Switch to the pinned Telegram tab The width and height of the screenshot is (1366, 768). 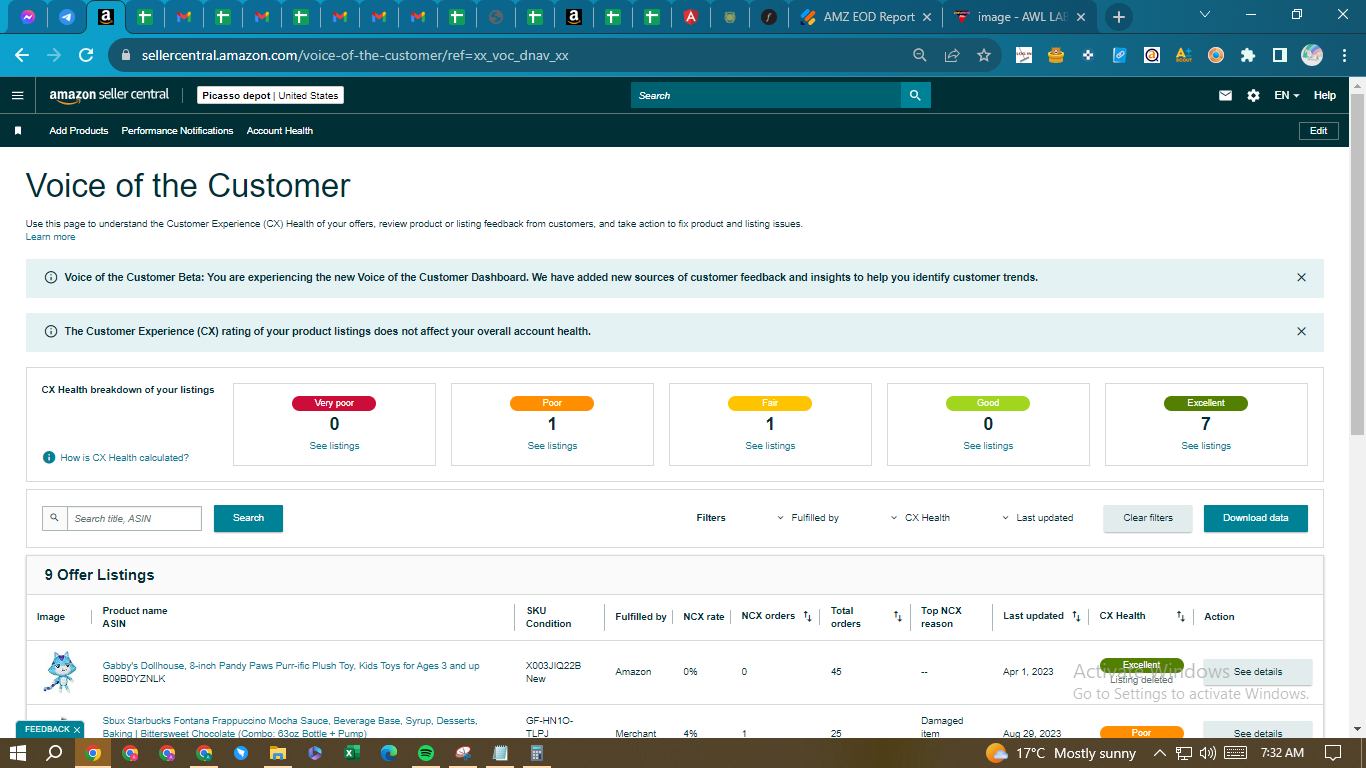click(66, 17)
